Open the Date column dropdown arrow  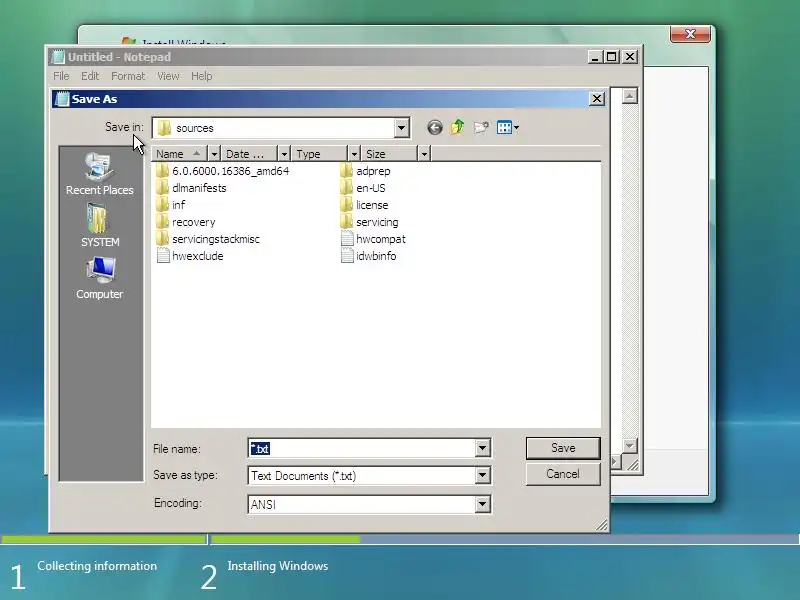click(284, 154)
